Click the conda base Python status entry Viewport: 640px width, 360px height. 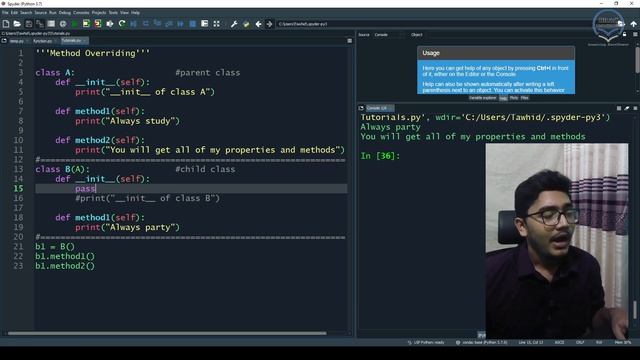tap(482, 342)
